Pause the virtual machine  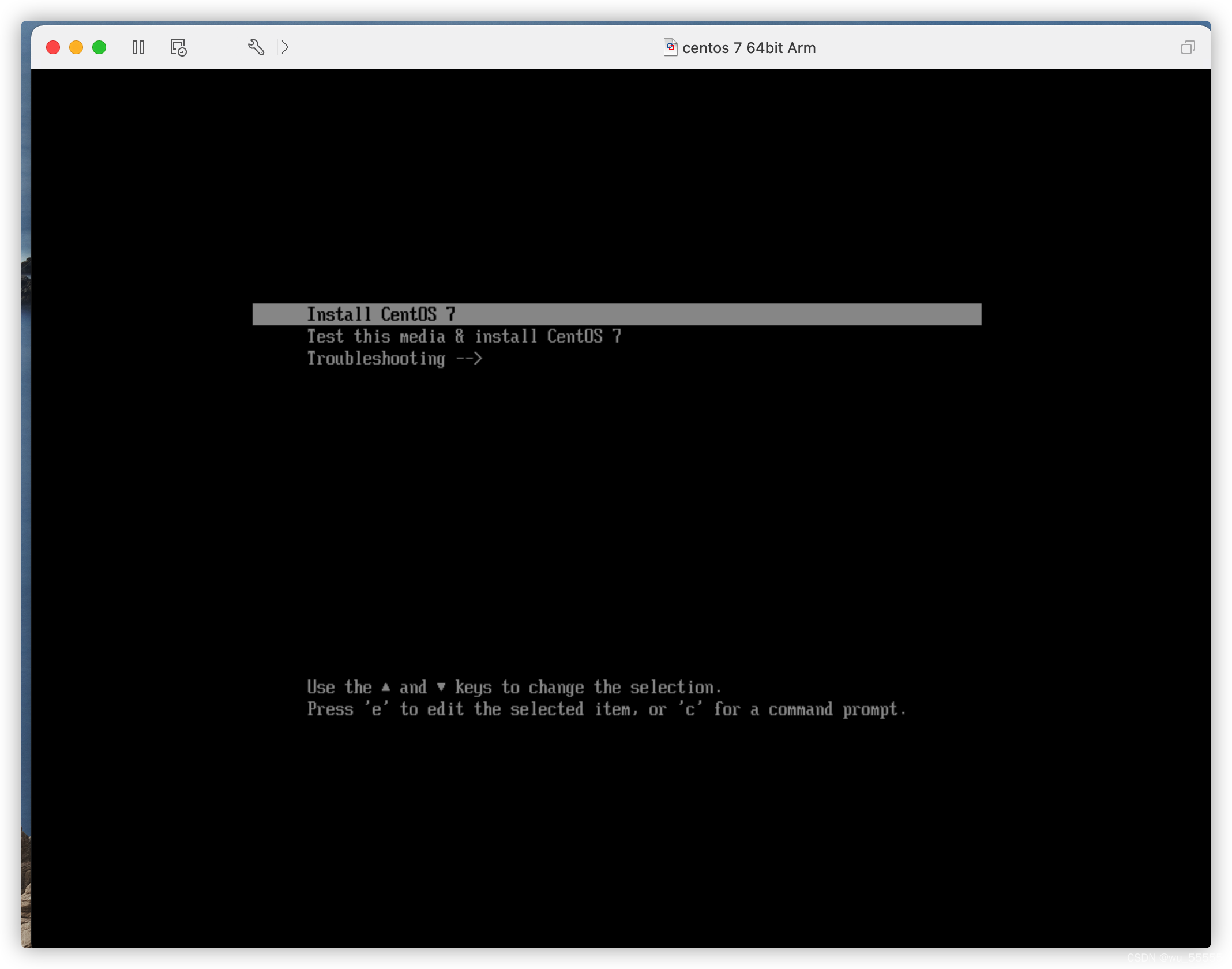tap(138, 47)
